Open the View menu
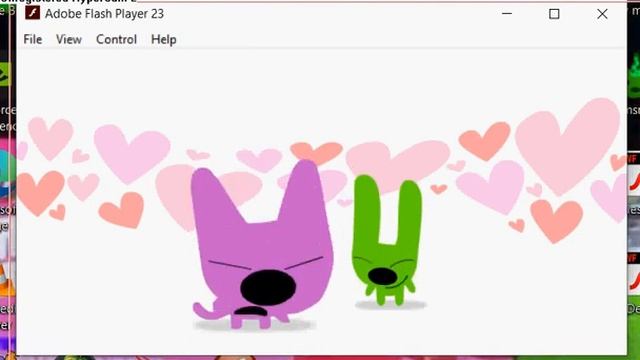Screen dimensions: 640x360 click(x=69, y=40)
